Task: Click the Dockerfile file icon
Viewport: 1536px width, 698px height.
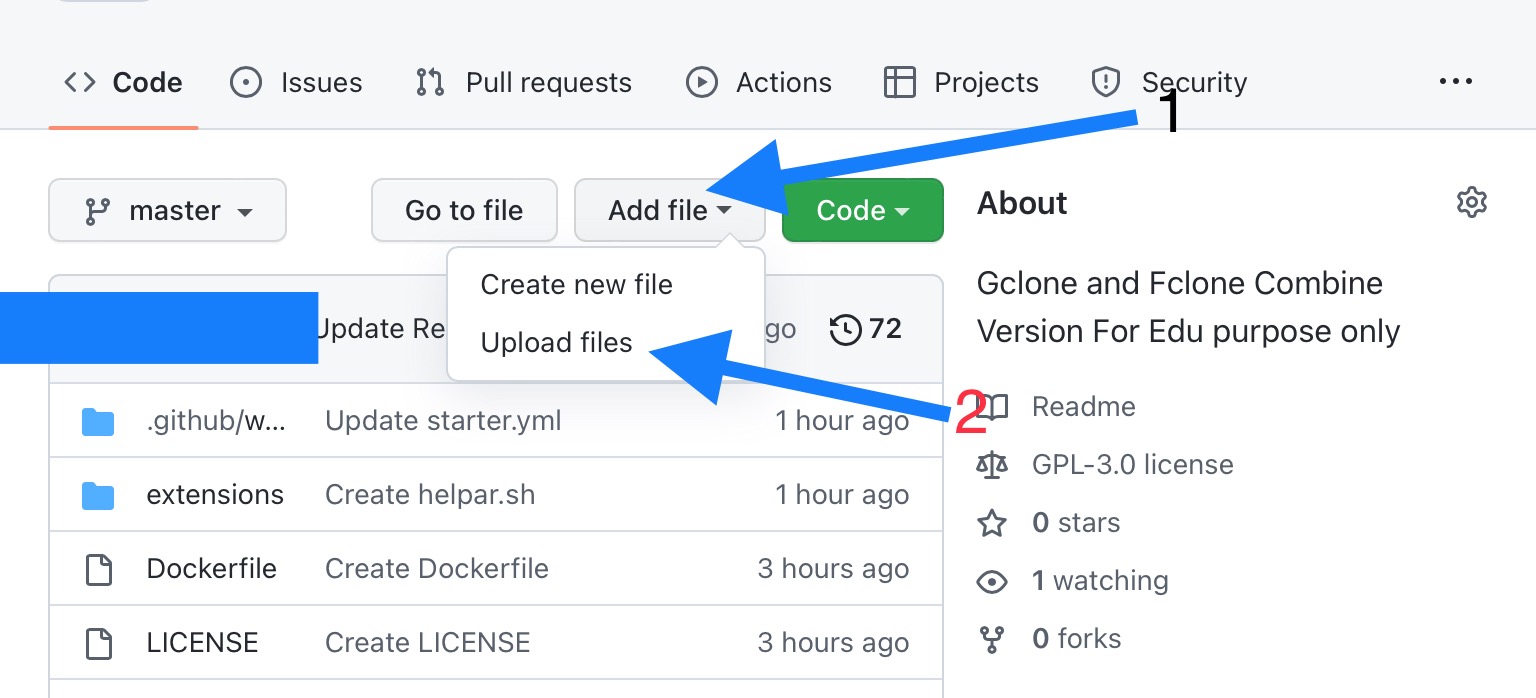Action: (98, 570)
